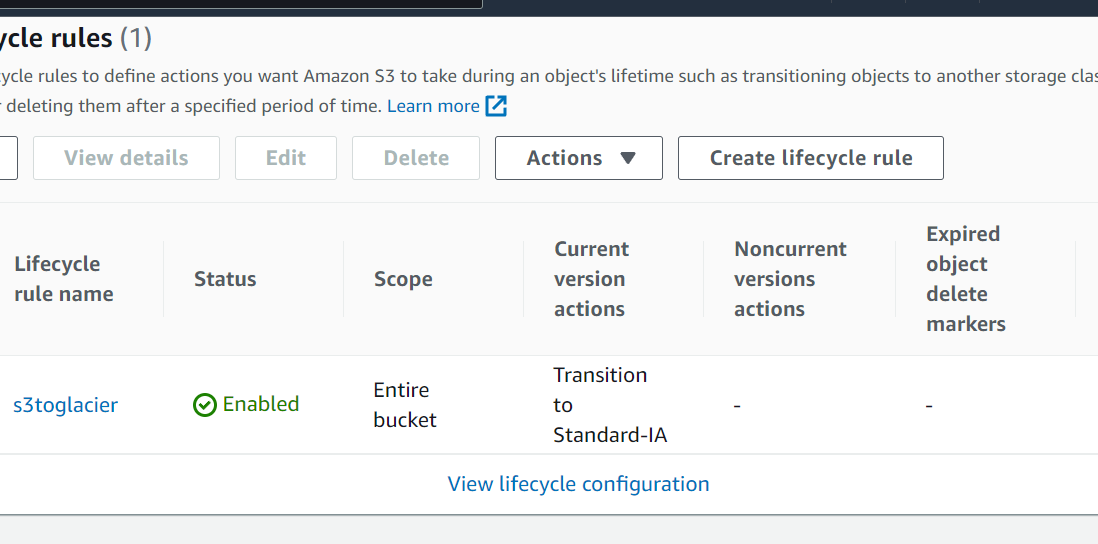Click View lifecycle configuration link
Screen dimensions: 1098x544
click(x=578, y=484)
